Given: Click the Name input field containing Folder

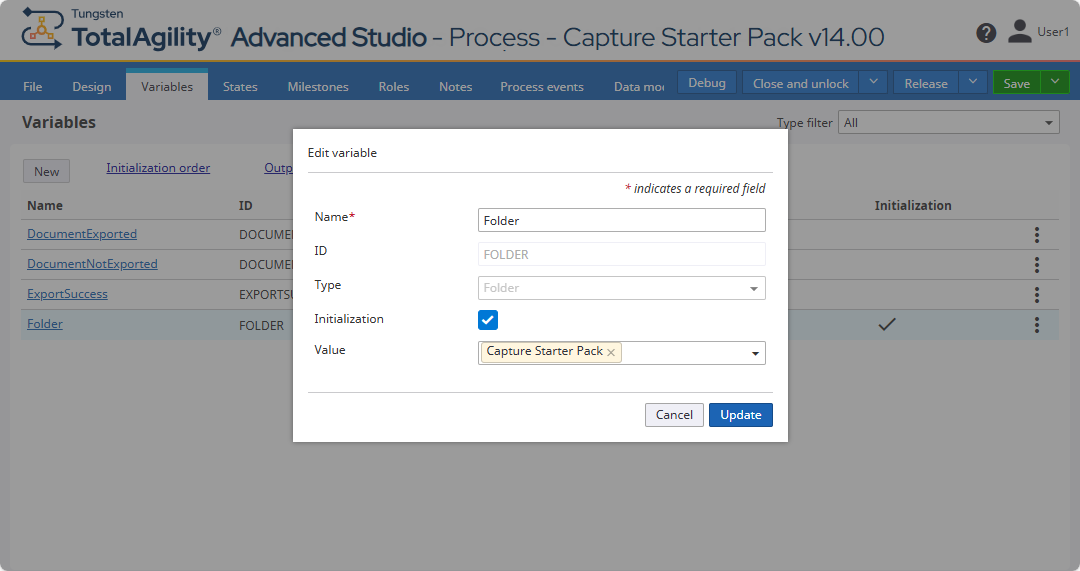Looking at the screenshot, I should point(621,220).
